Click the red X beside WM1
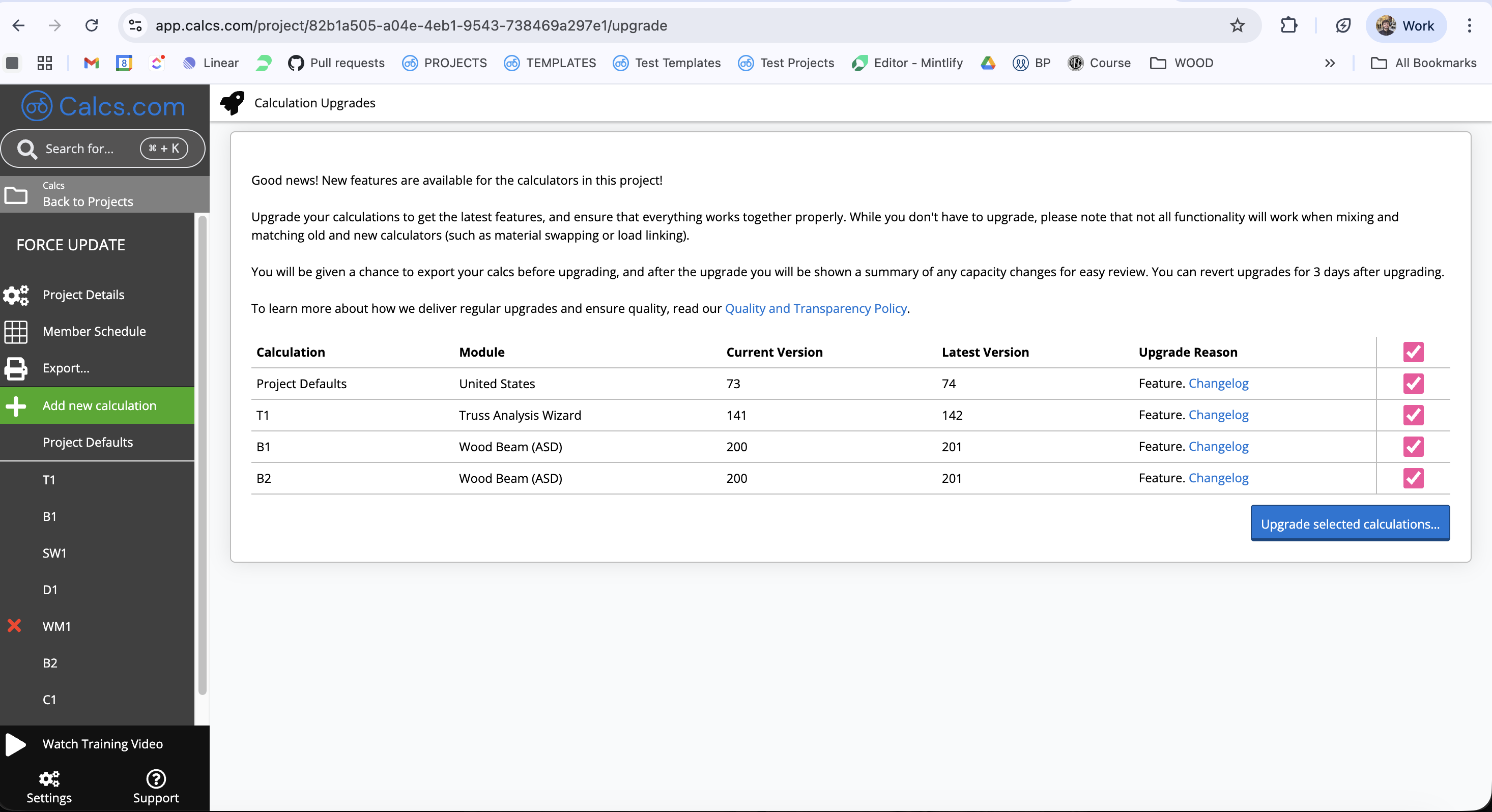Viewport: 1492px width, 812px height. point(14,625)
